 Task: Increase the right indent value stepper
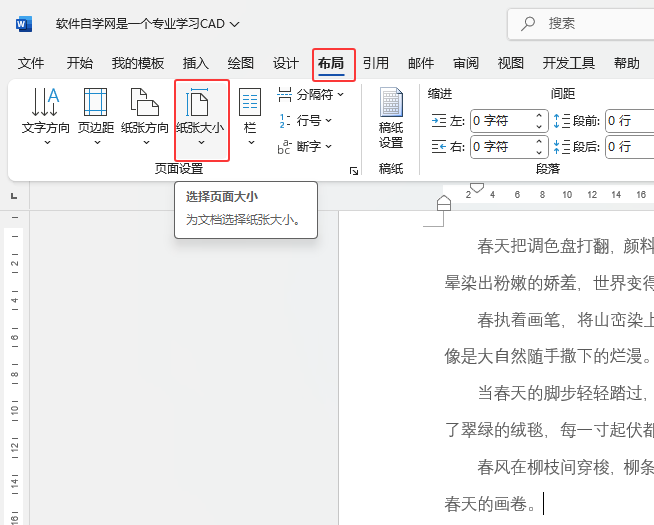(x=539, y=141)
